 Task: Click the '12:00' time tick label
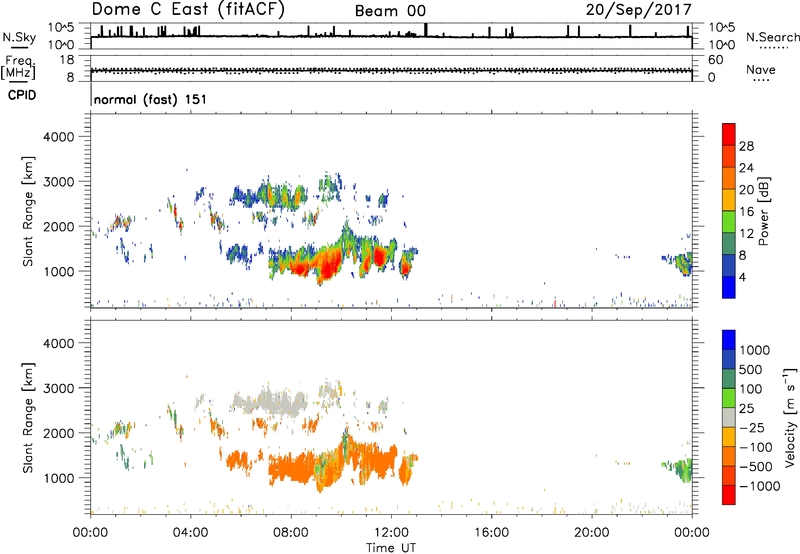(x=391, y=533)
